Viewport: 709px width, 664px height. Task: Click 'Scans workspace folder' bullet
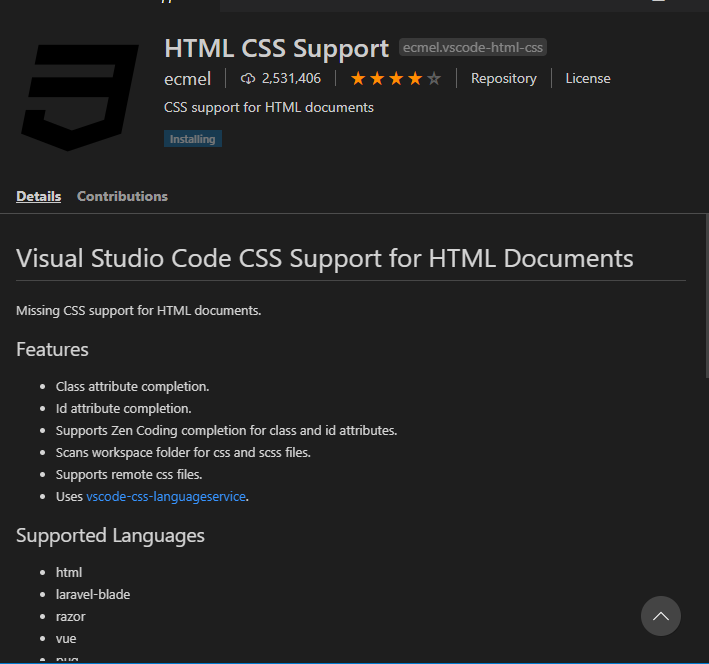(183, 453)
